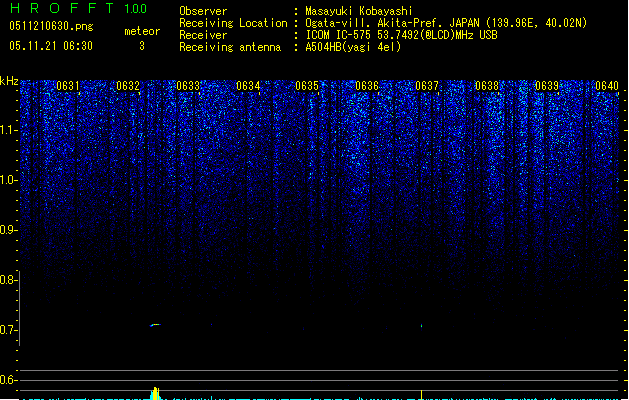This screenshot has width=629, height=400.
Task: Click the 0.9 kHz axis label
Action: click(8, 230)
